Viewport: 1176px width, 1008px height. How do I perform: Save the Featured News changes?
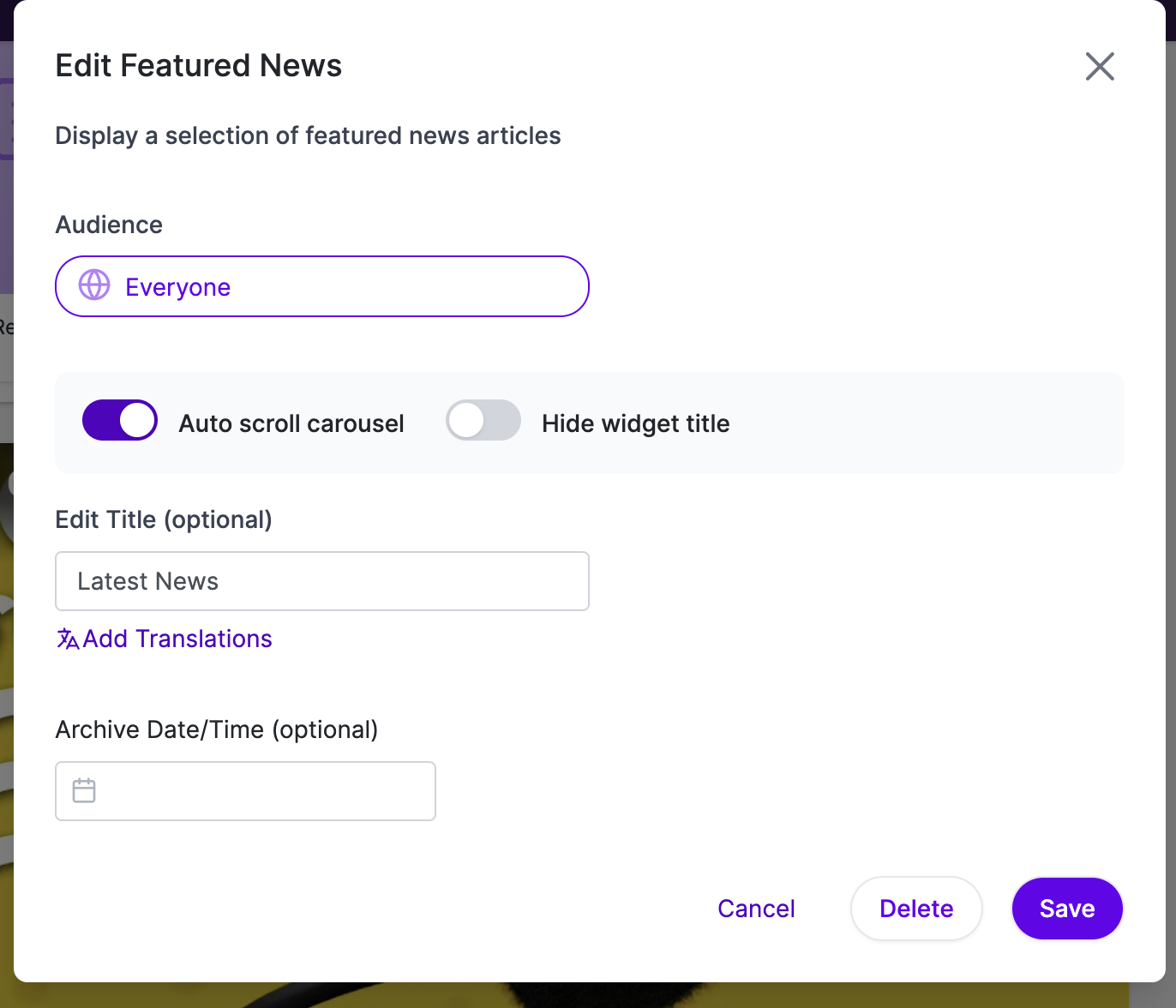1067,909
